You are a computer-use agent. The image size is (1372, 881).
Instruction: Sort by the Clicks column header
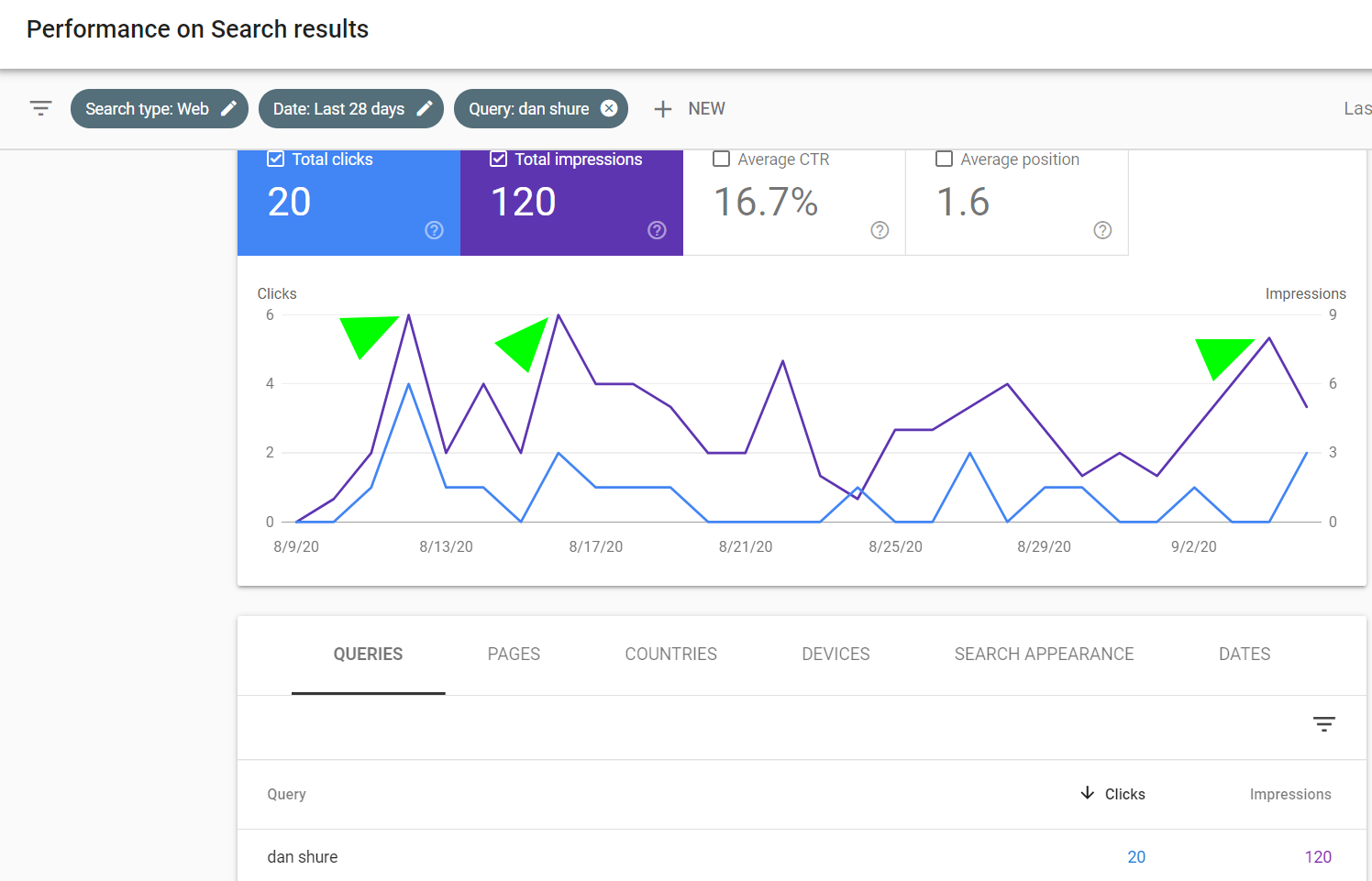[x=1112, y=794]
